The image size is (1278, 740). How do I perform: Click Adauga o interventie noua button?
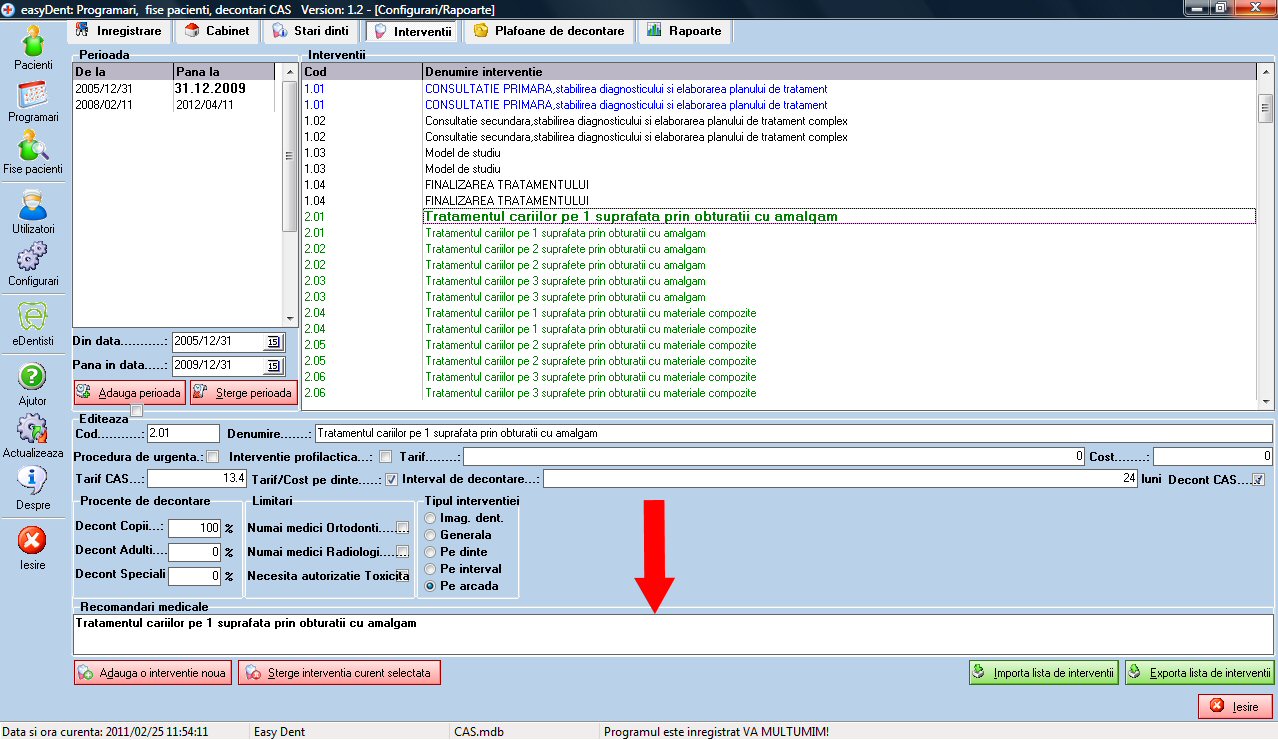pyautogui.click(x=152, y=673)
